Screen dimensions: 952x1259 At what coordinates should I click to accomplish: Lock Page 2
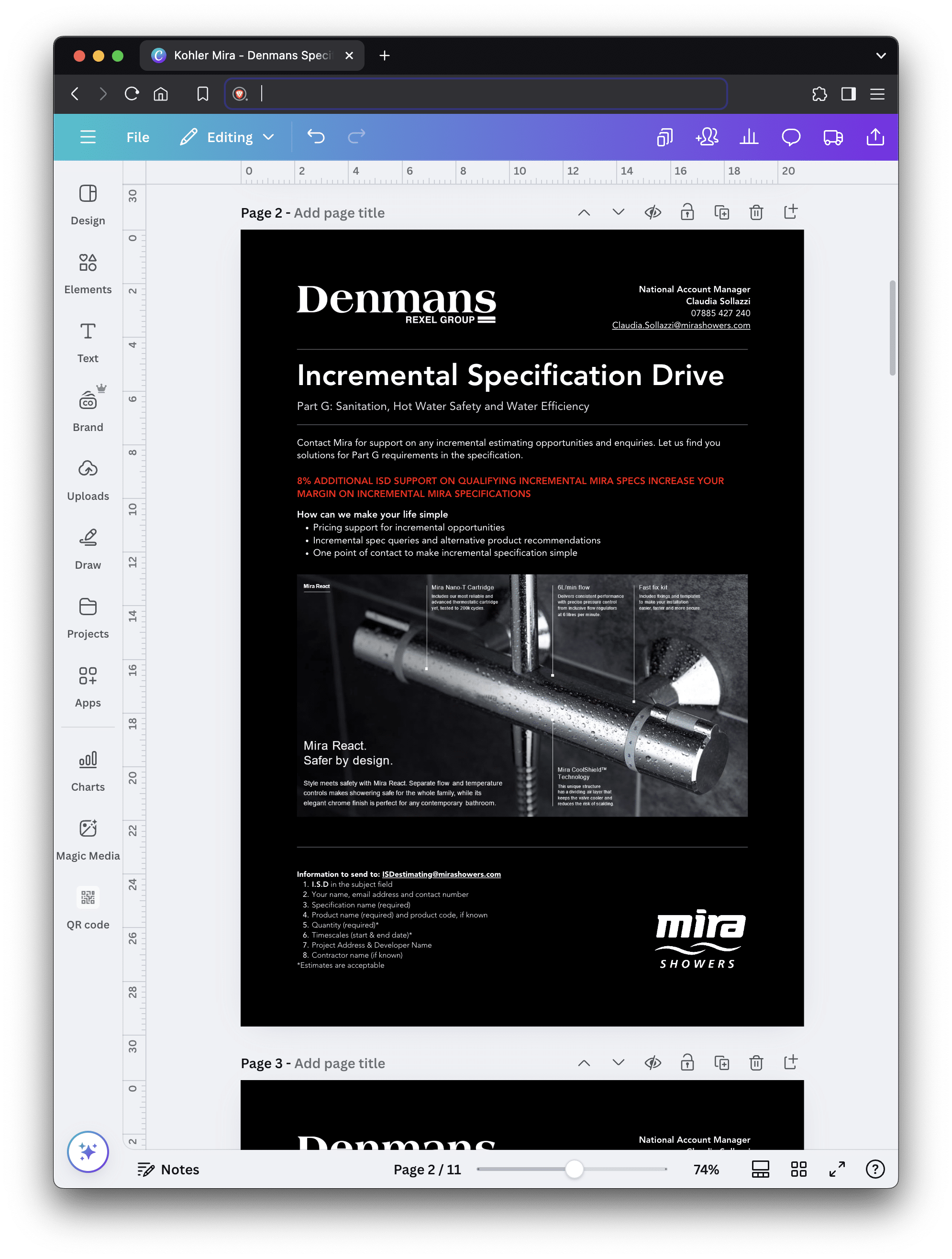[687, 213]
